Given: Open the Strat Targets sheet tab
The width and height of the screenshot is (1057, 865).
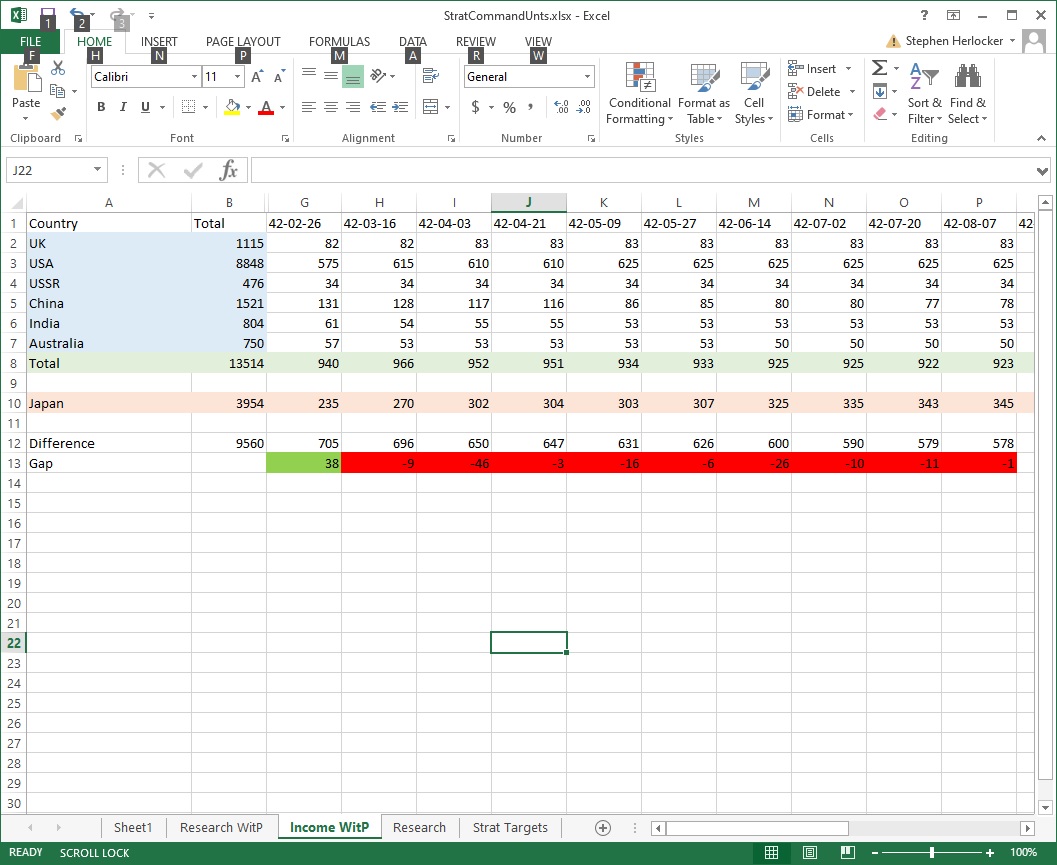Looking at the screenshot, I should pyautogui.click(x=510, y=827).
